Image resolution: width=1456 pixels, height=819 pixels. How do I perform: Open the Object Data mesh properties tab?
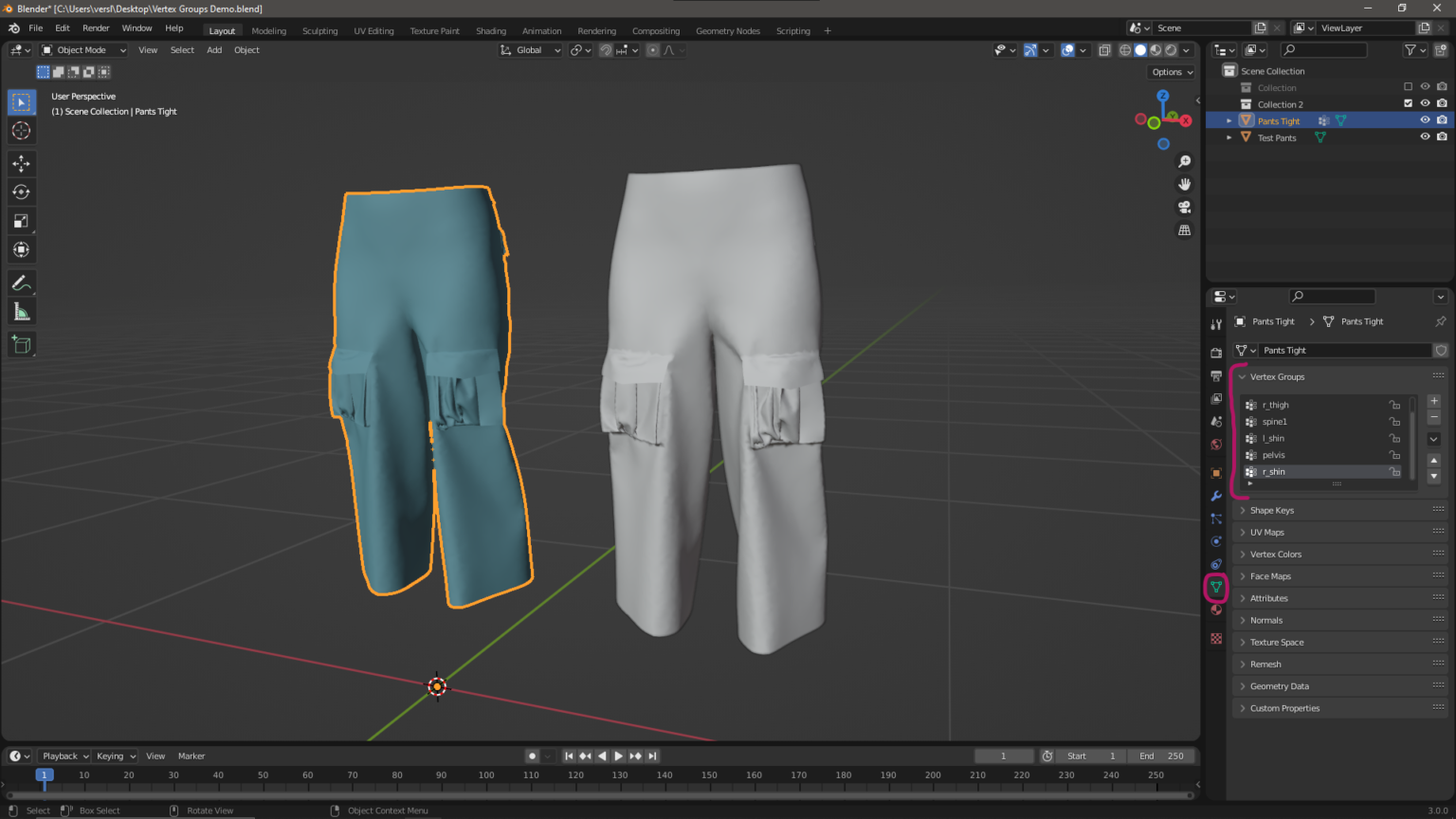(1216, 588)
